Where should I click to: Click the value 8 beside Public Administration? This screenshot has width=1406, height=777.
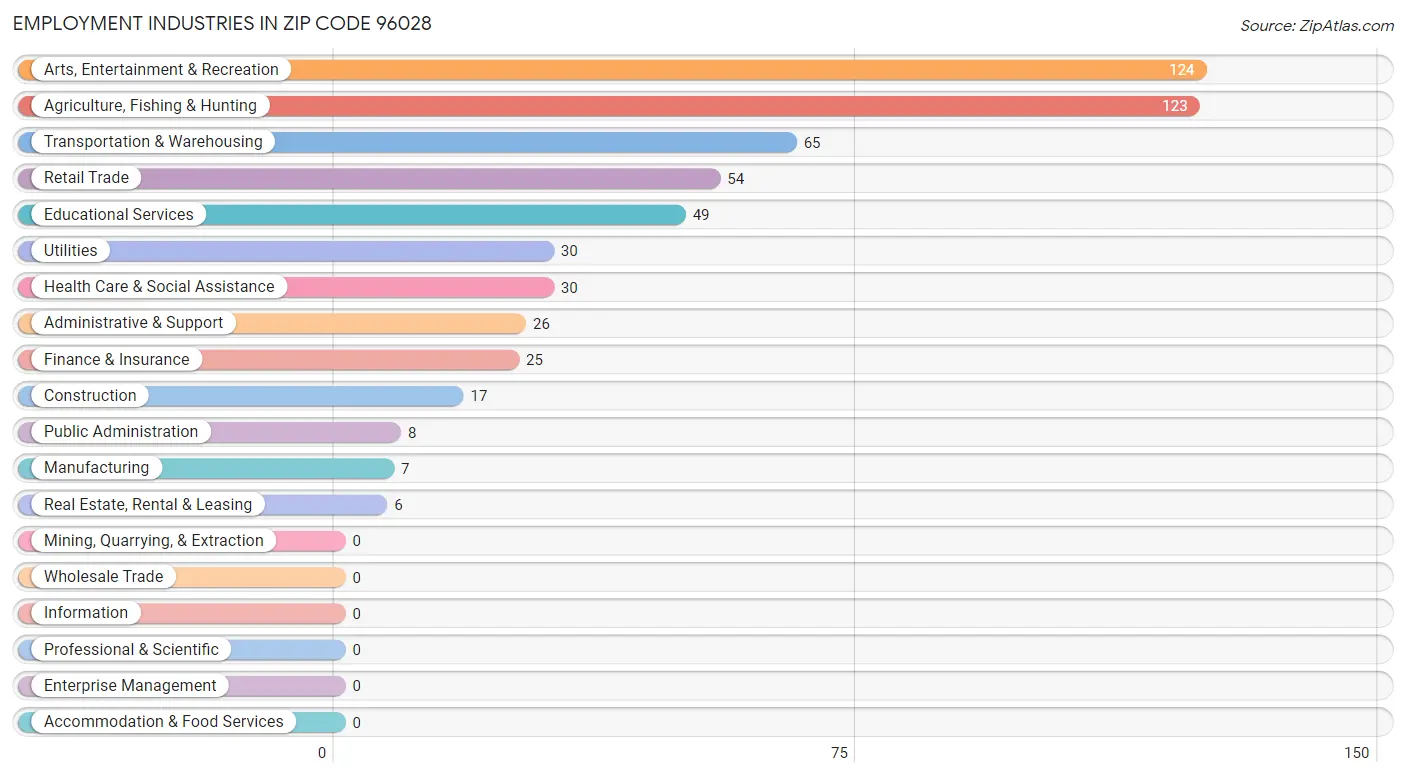[x=412, y=433]
